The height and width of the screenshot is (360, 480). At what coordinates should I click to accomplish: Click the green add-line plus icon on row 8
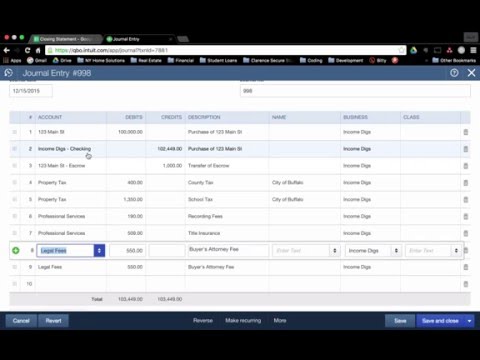coord(16,250)
